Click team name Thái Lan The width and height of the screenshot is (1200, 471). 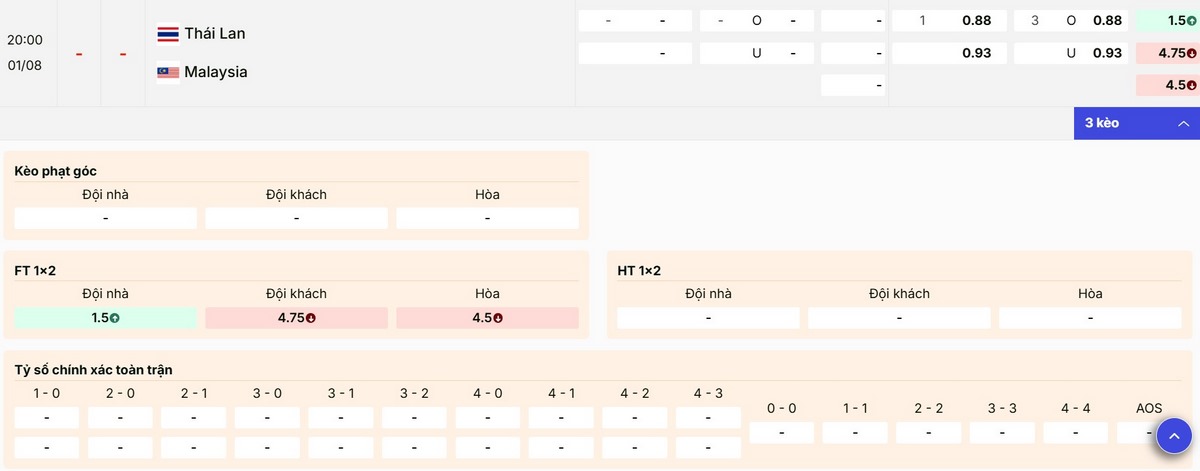[215, 34]
